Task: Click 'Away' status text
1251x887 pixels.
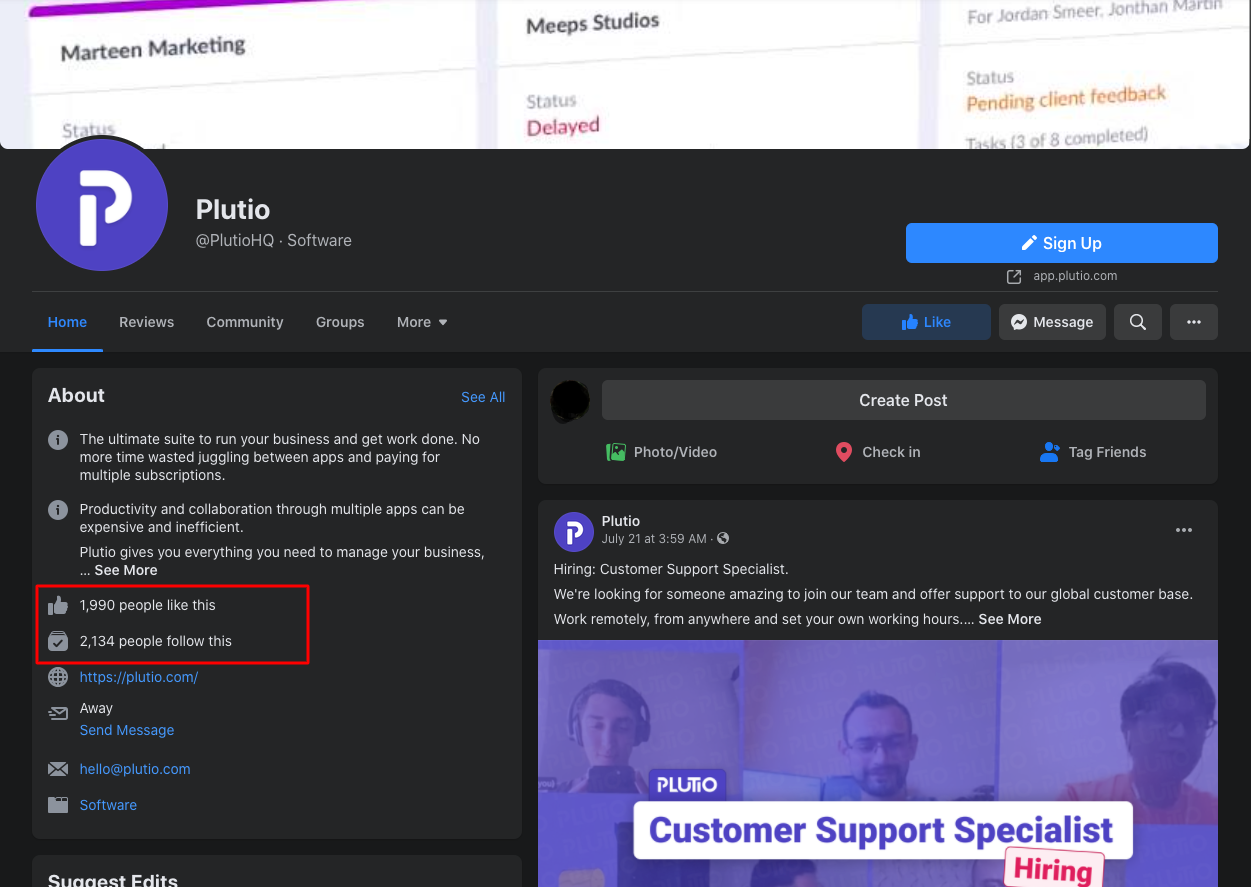Action: click(96, 708)
